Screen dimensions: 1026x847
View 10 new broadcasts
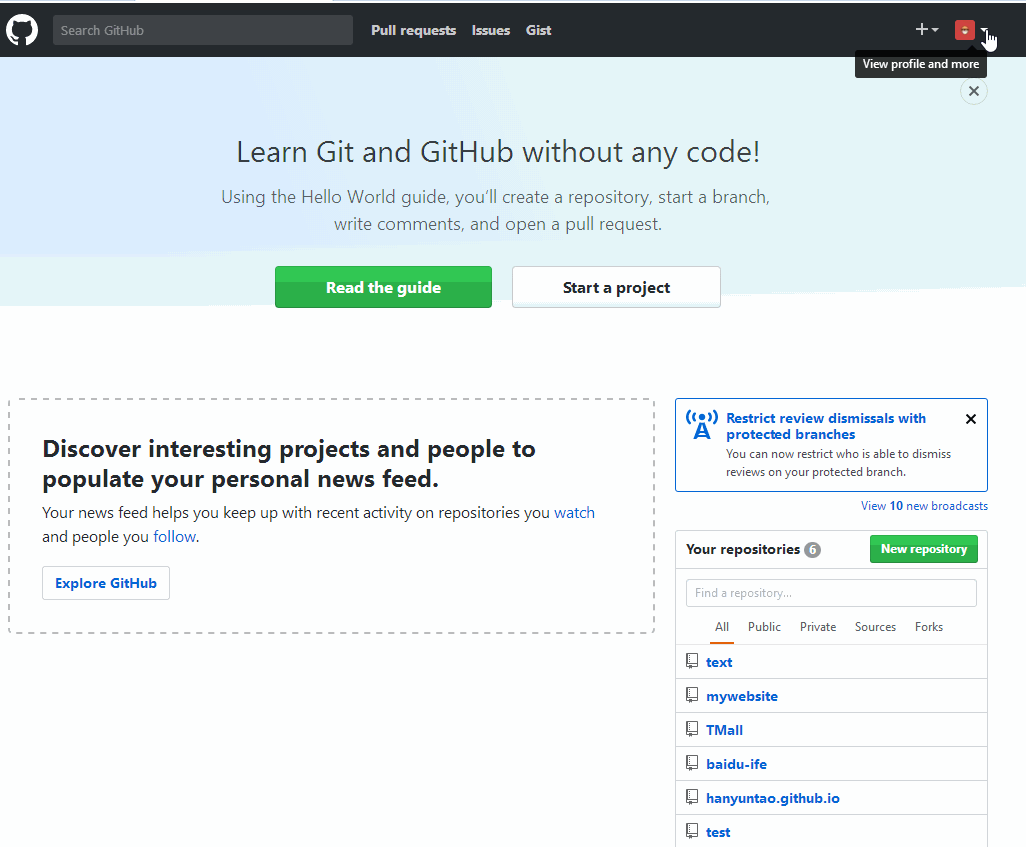(925, 506)
